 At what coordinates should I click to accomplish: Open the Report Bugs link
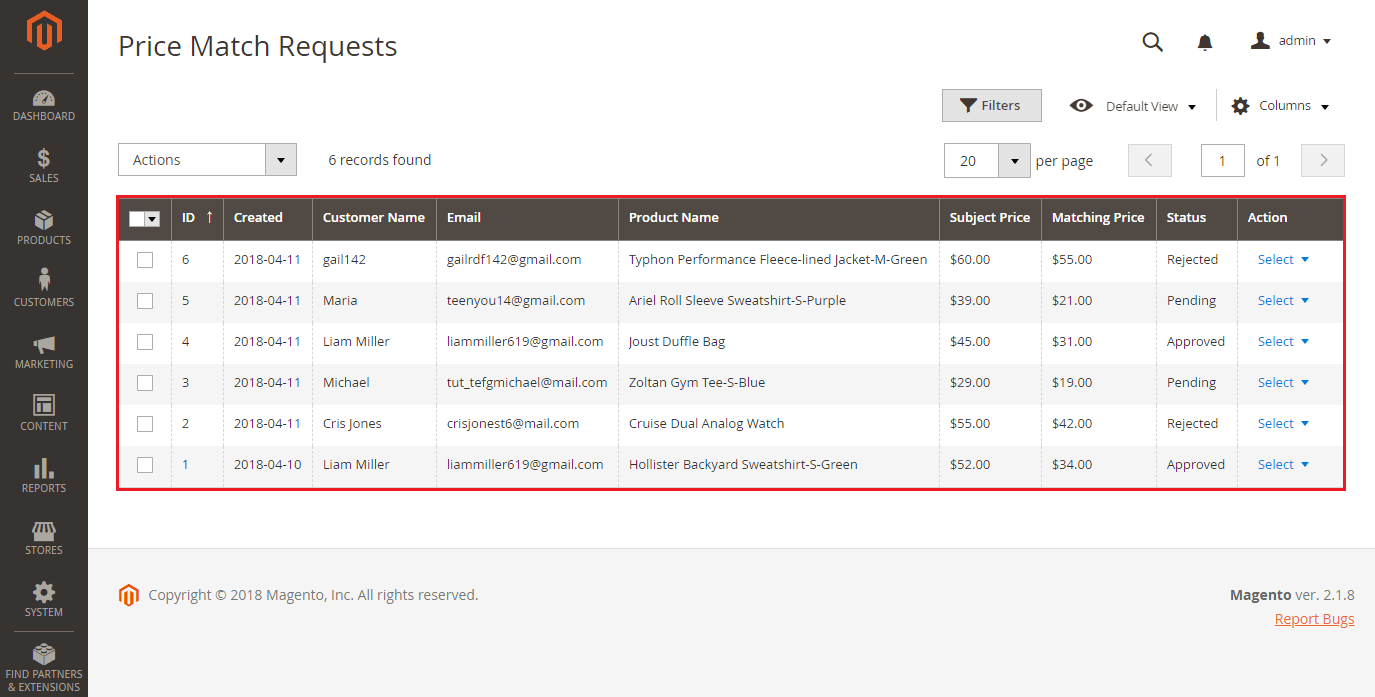[x=1314, y=618]
